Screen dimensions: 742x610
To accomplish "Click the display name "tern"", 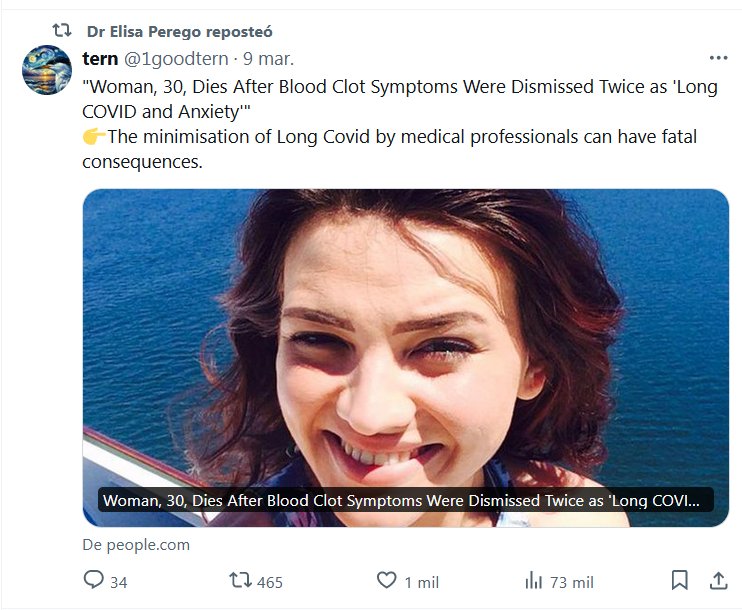I will pyautogui.click(x=101, y=59).
